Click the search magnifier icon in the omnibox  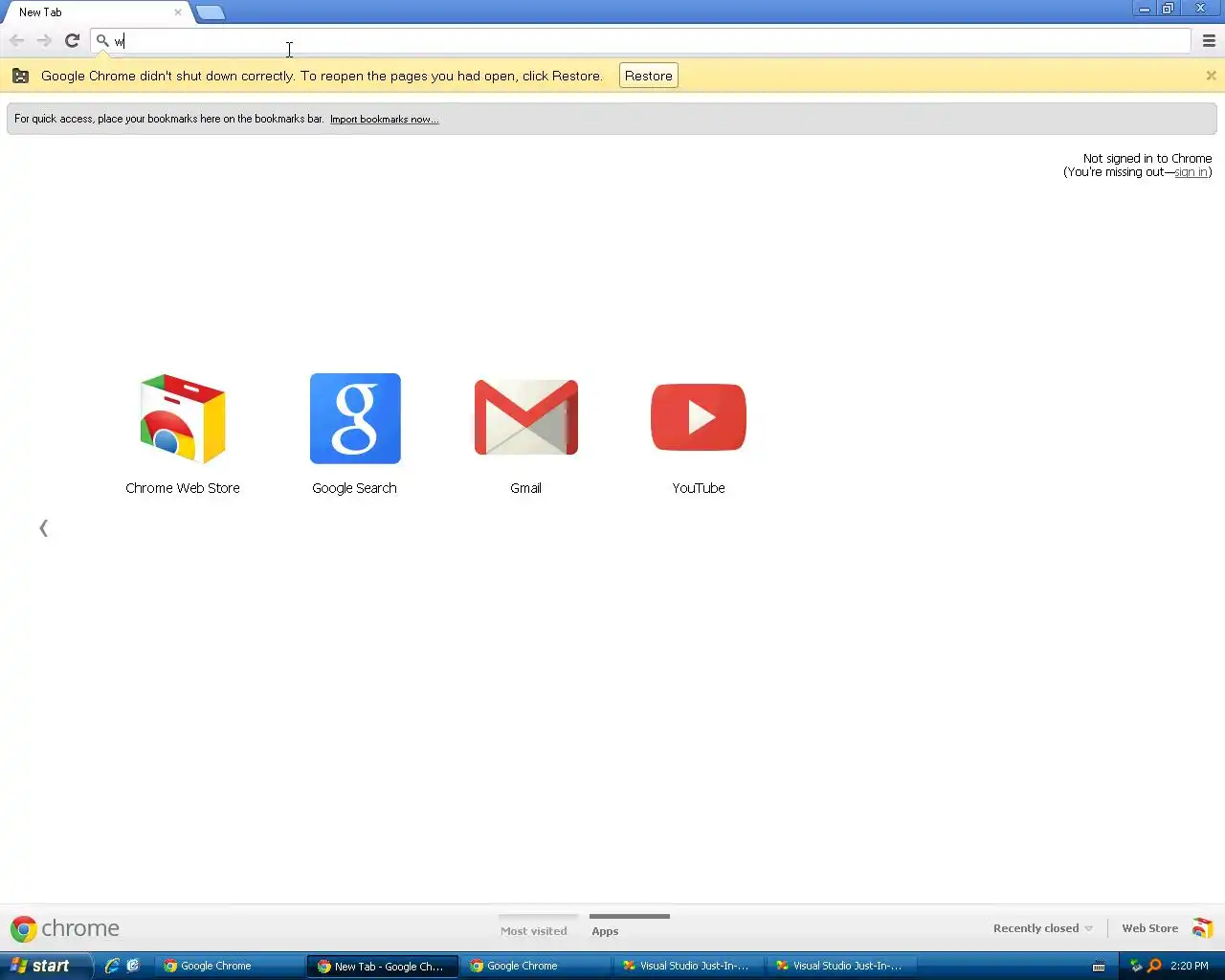102,41
